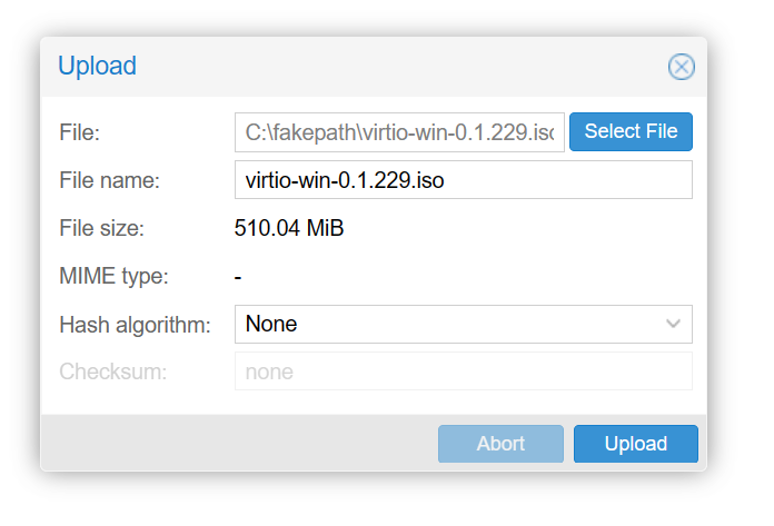The image size is (774, 526).
Task: Click the File size label
Action: coord(102,228)
